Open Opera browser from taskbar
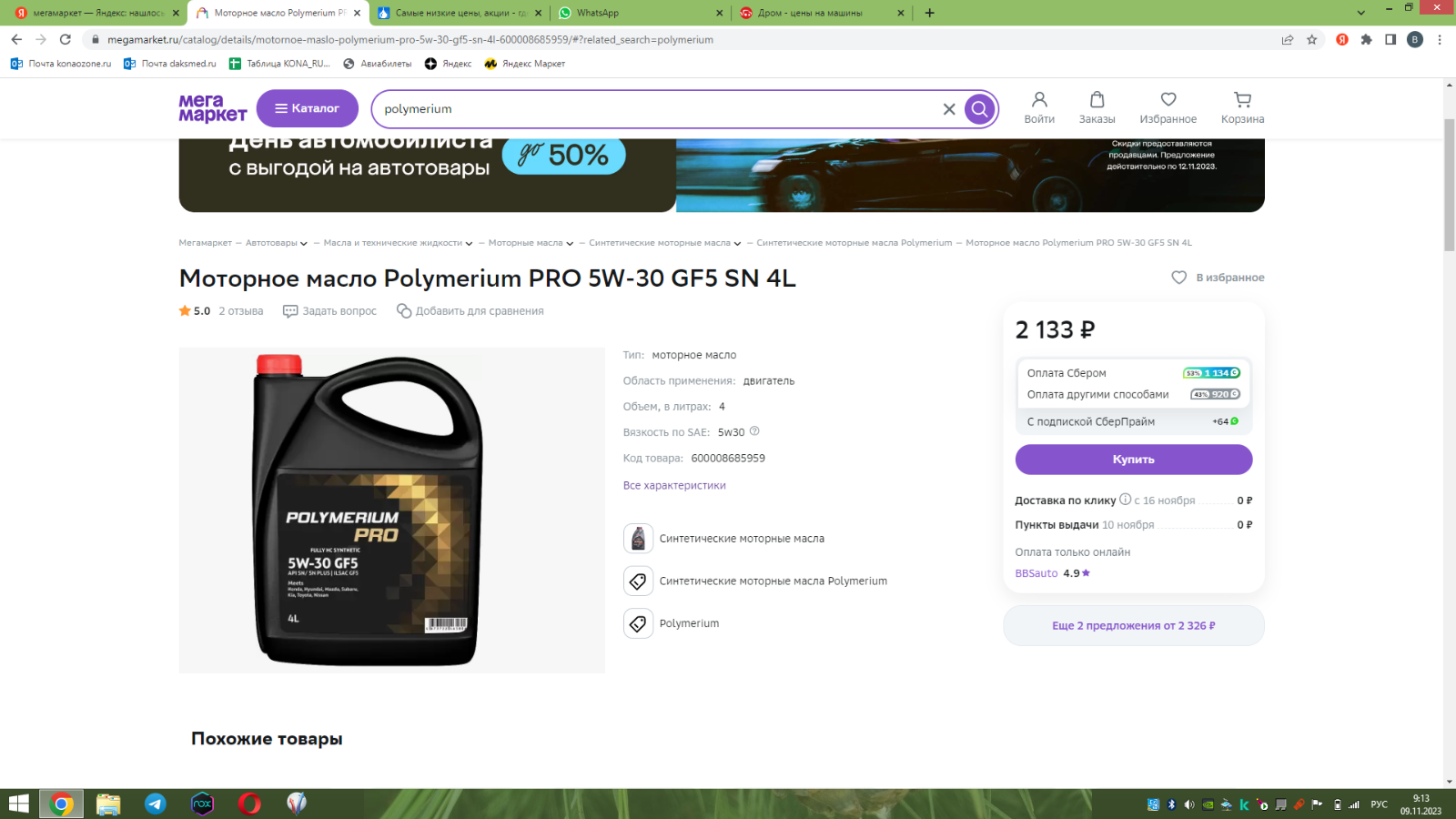Screen dimensions: 1456x819 tap(249, 804)
